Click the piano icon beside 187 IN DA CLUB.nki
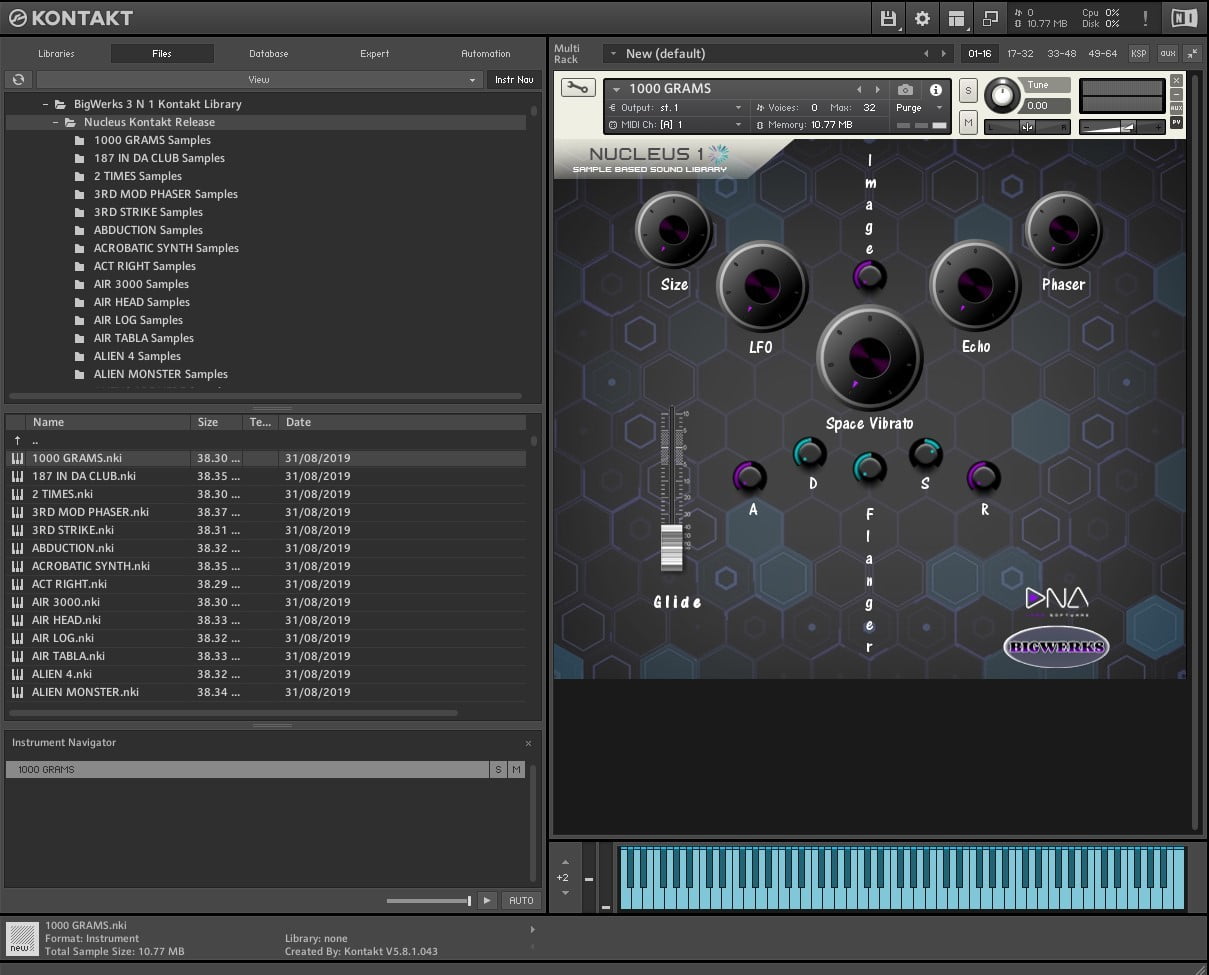 point(17,476)
